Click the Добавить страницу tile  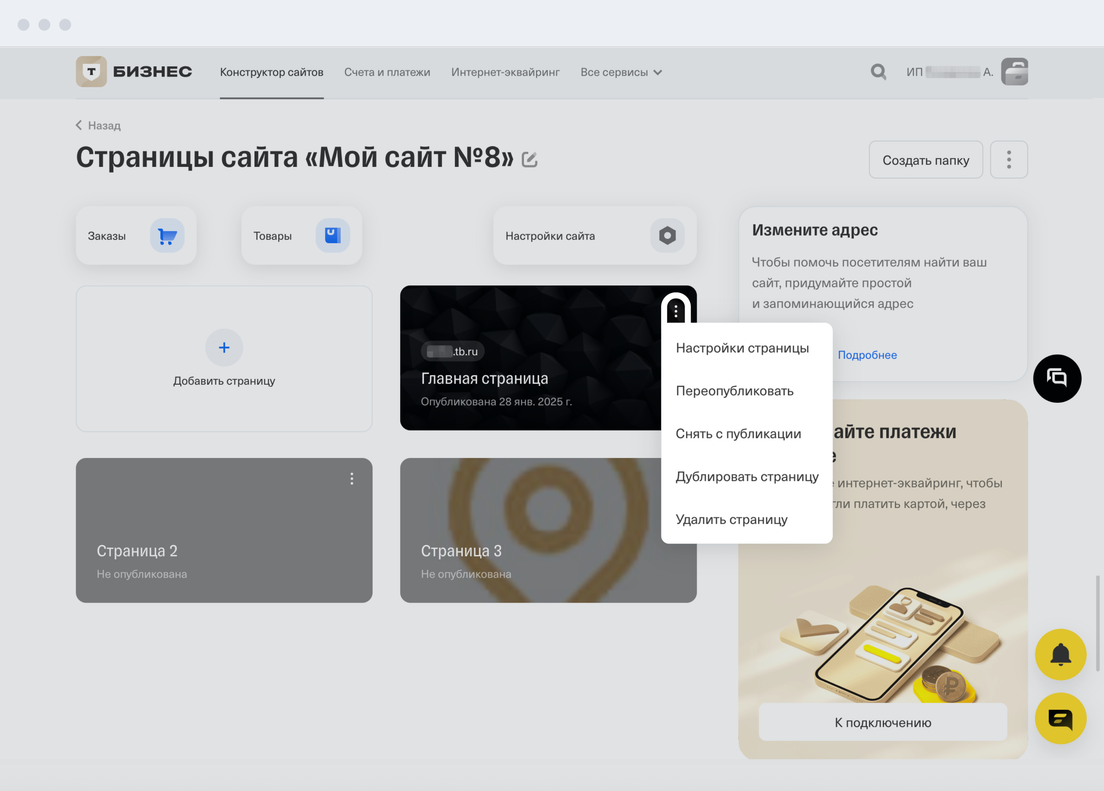click(x=224, y=359)
